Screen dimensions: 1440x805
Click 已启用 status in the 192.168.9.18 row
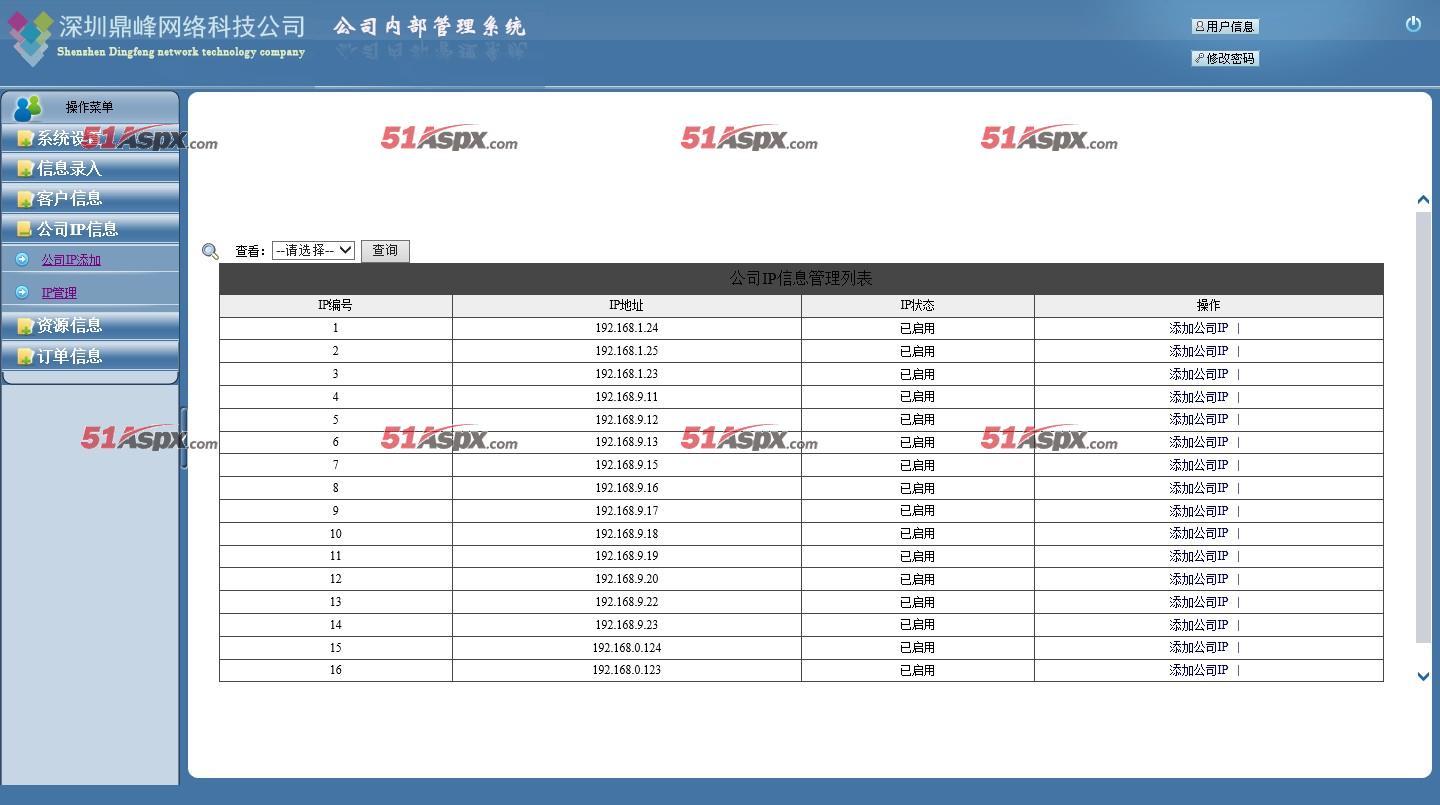tap(918, 533)
